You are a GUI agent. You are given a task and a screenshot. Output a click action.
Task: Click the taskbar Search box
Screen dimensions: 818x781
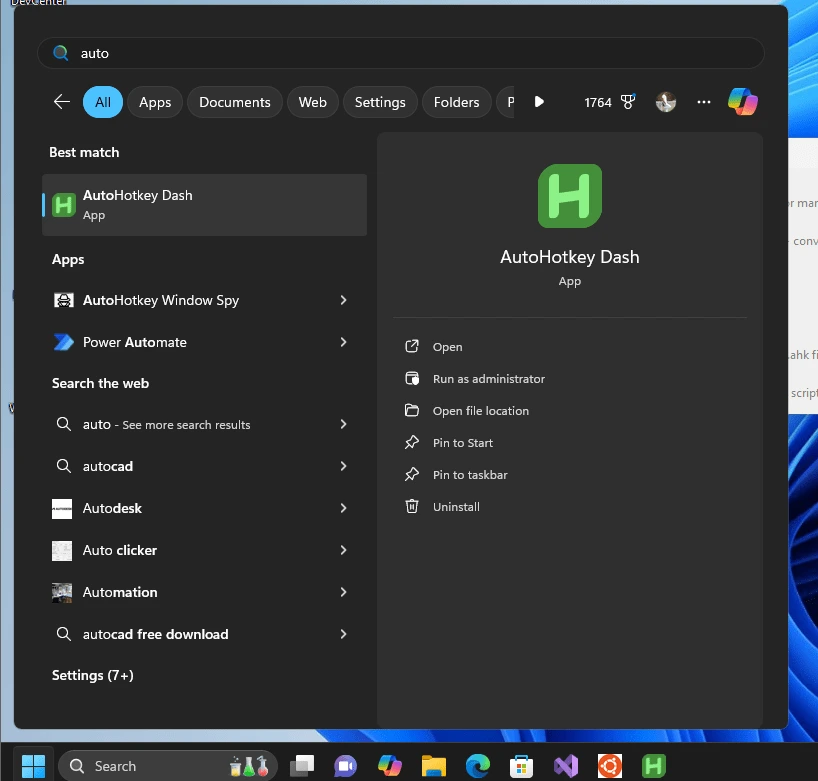(168, 766)
